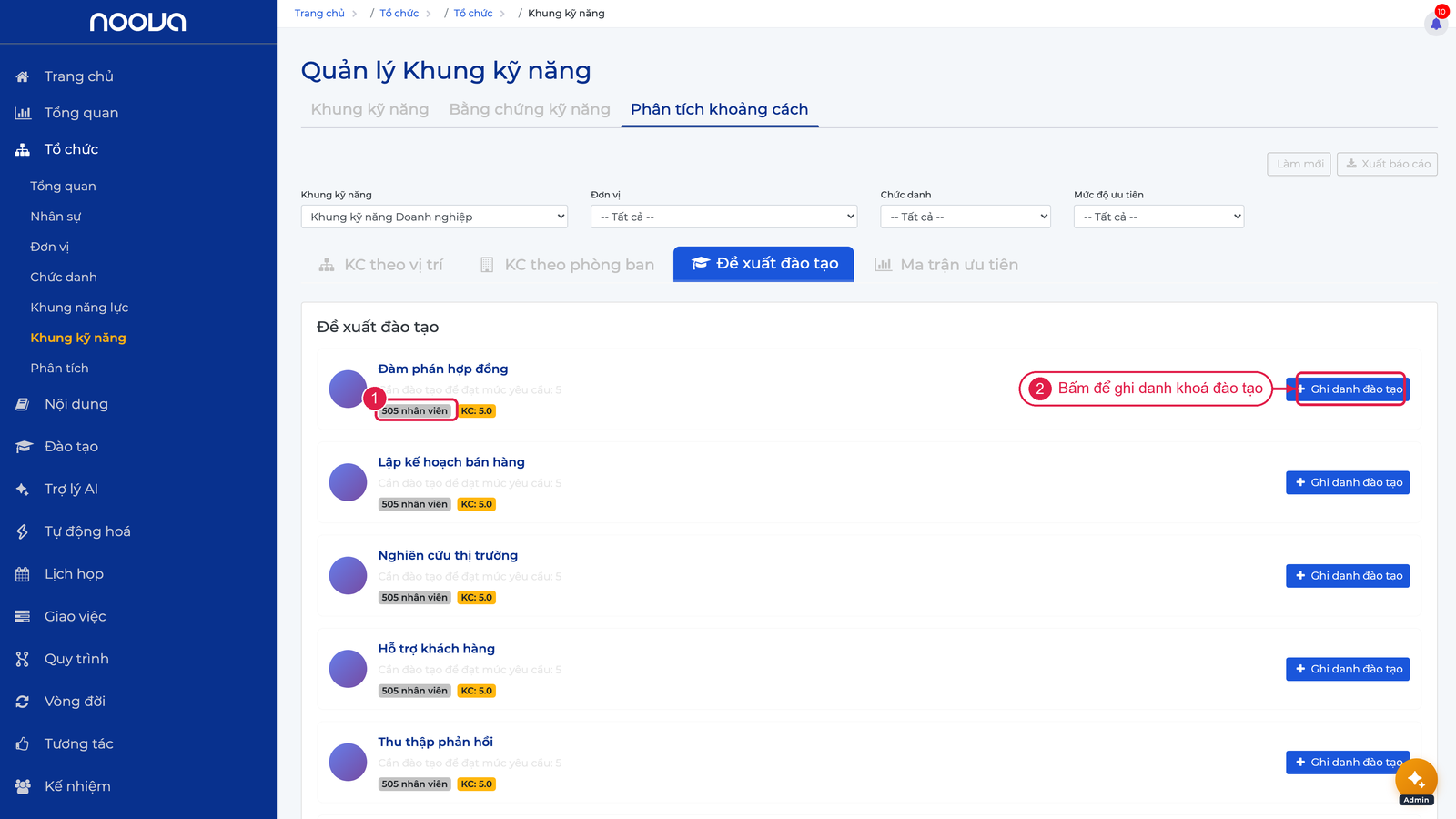Click KC: 5.0 badge for Lập kế hoạch bán hàng
The width and height of the screenshot is (1456, 819).
[x=476, y=504]
